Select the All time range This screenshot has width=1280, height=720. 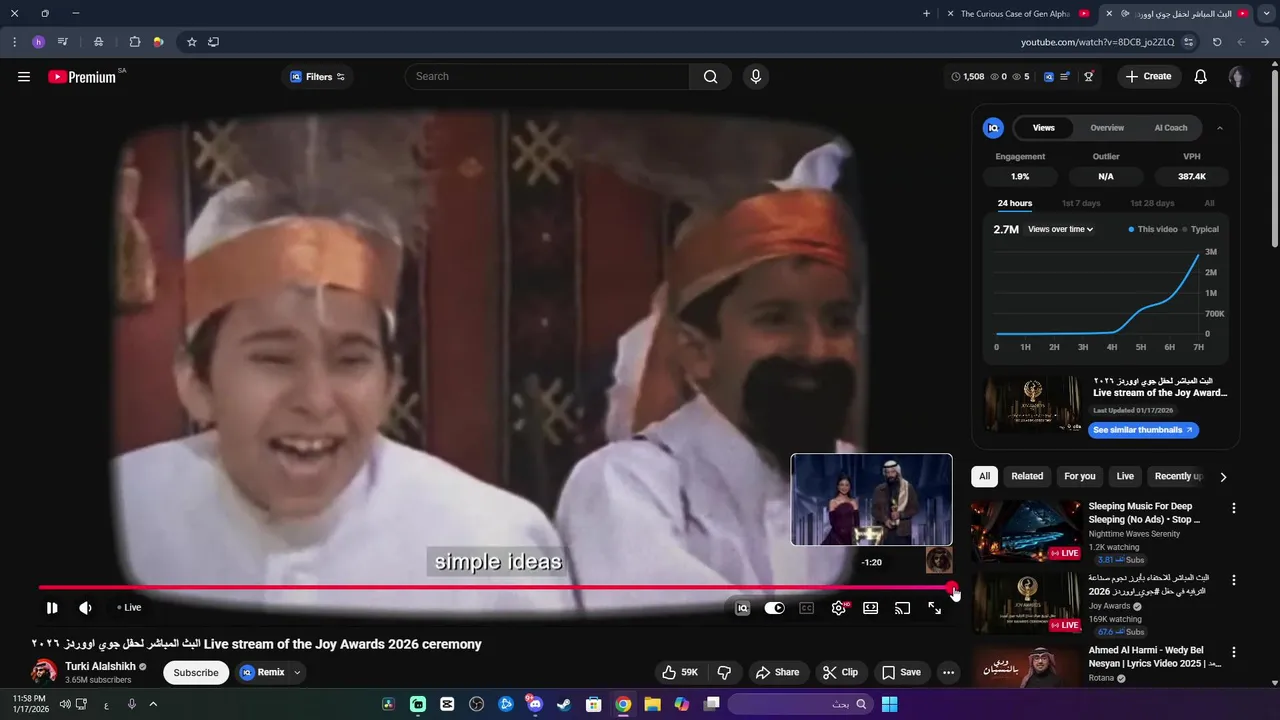[x=1209, y=204]
